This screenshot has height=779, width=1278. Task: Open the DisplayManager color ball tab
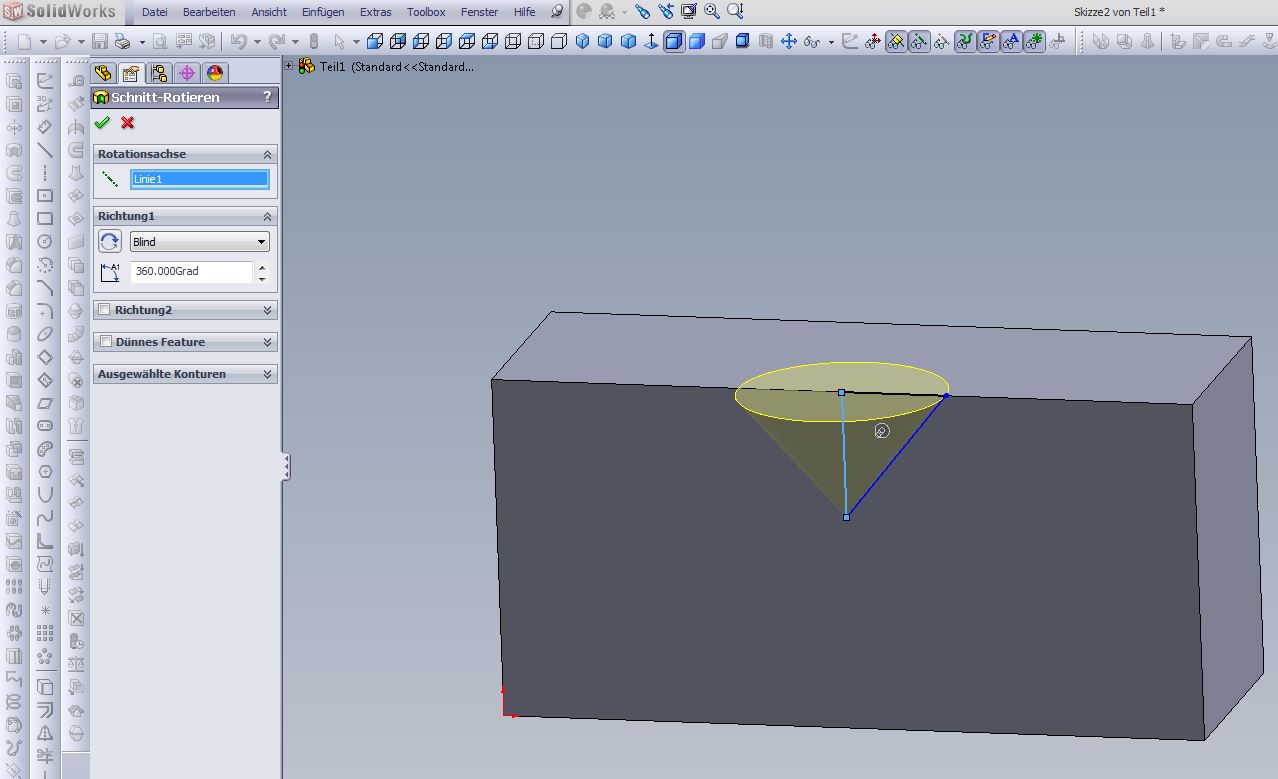click(x=214, y=73)
